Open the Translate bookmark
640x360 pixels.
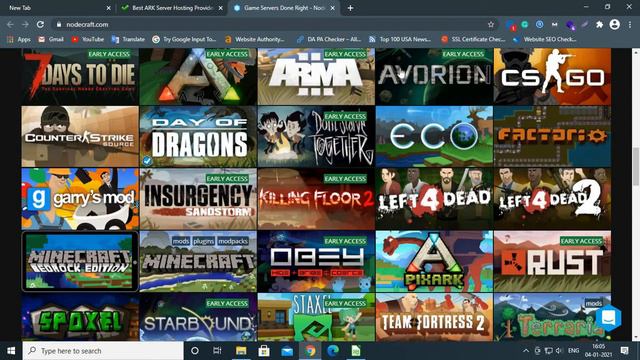click(x=128, y=39)
